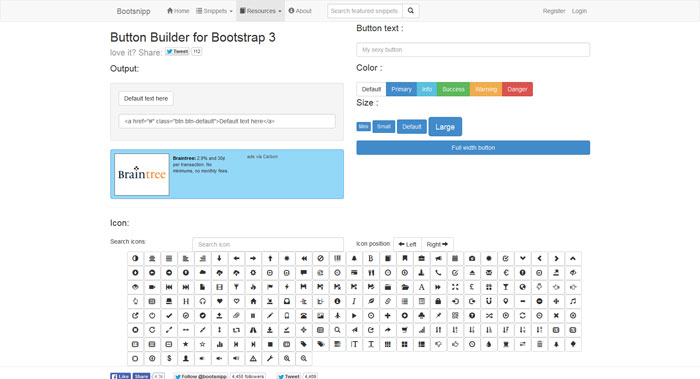Screen dimensions: 700x379
Task: Pick the map marker icon
Action: pos(506,301)
